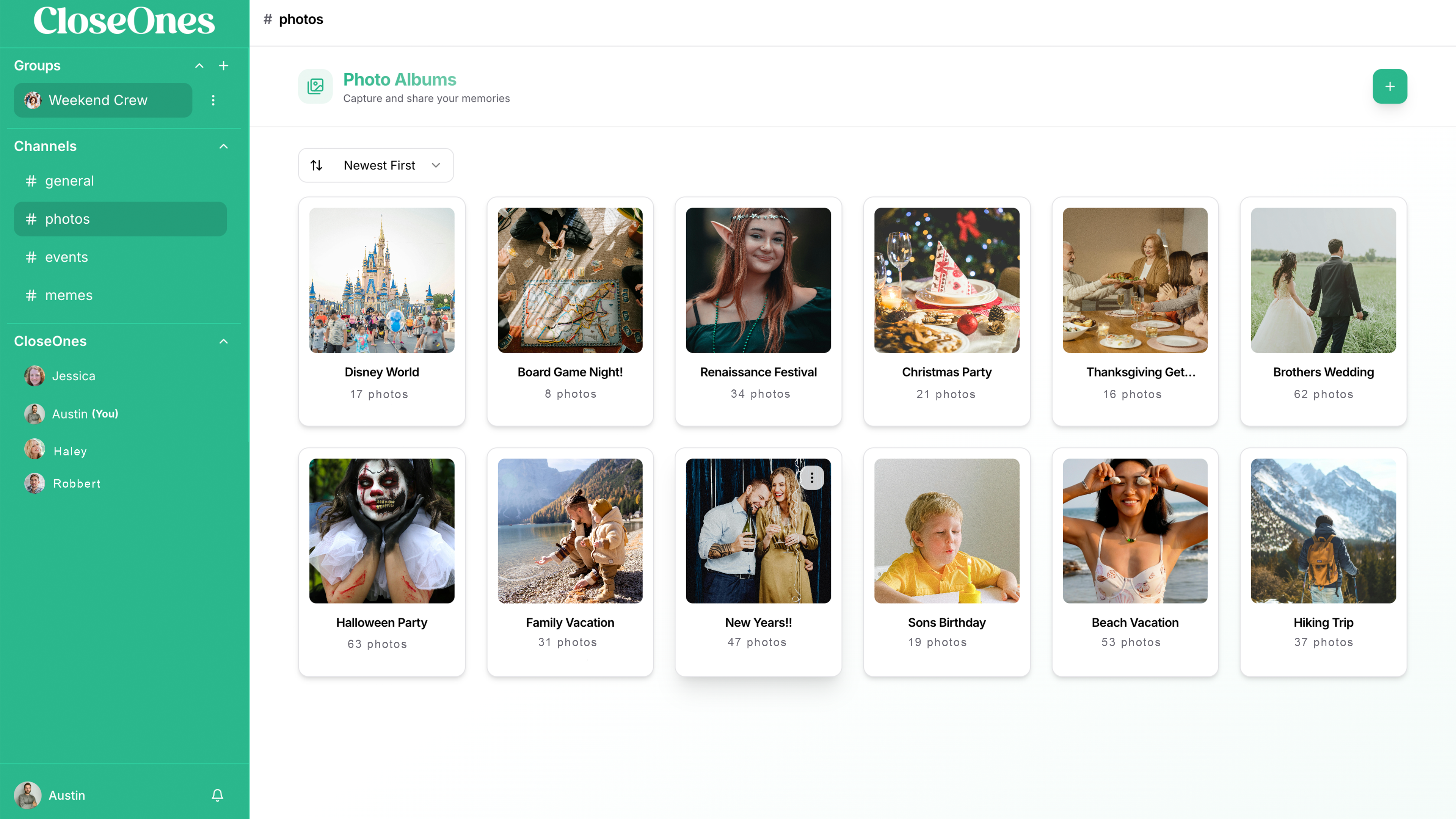This screenshot has width=1456, height=819.
Task: Click the Photo Albums gallery icon
Action: coord(315,86)
